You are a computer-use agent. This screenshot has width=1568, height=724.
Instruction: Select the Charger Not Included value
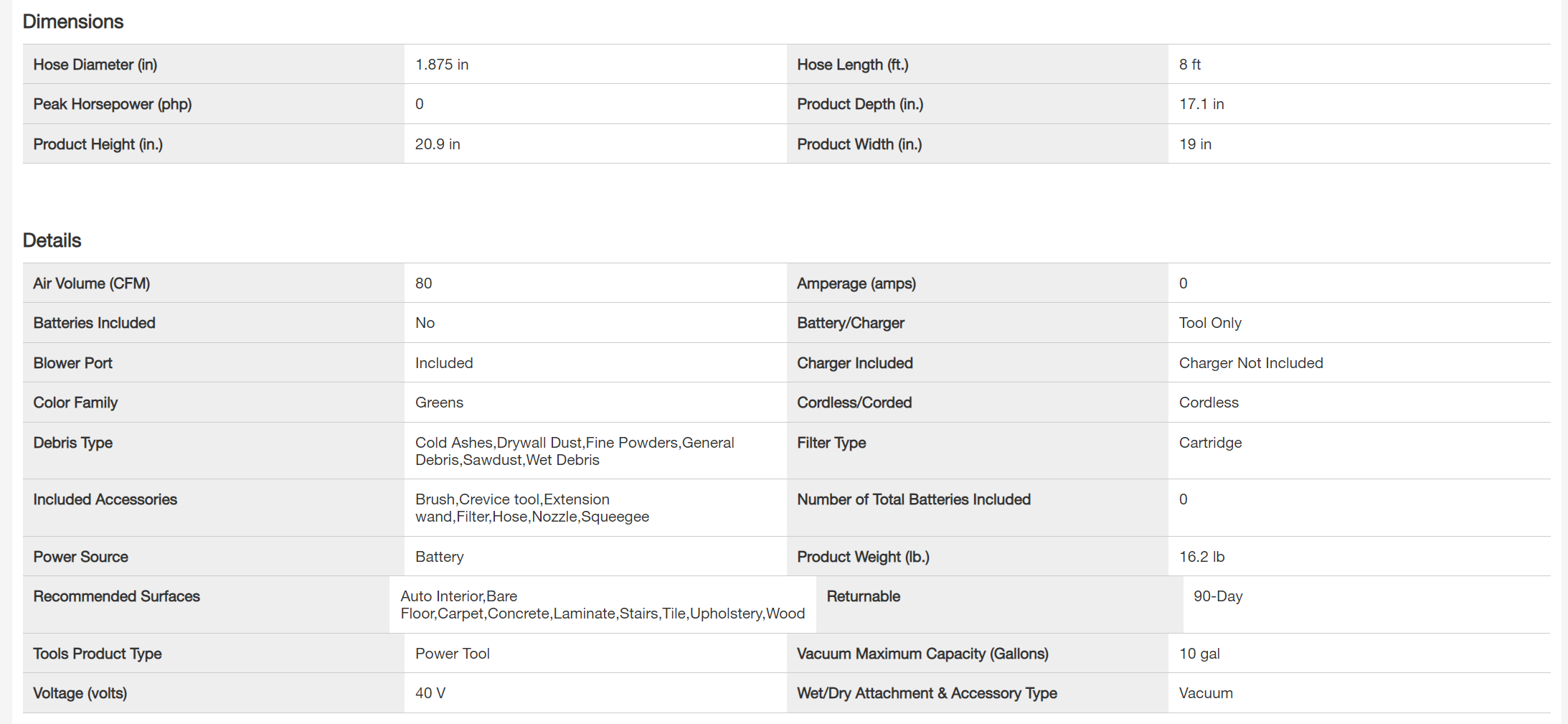pos(1251,363)
